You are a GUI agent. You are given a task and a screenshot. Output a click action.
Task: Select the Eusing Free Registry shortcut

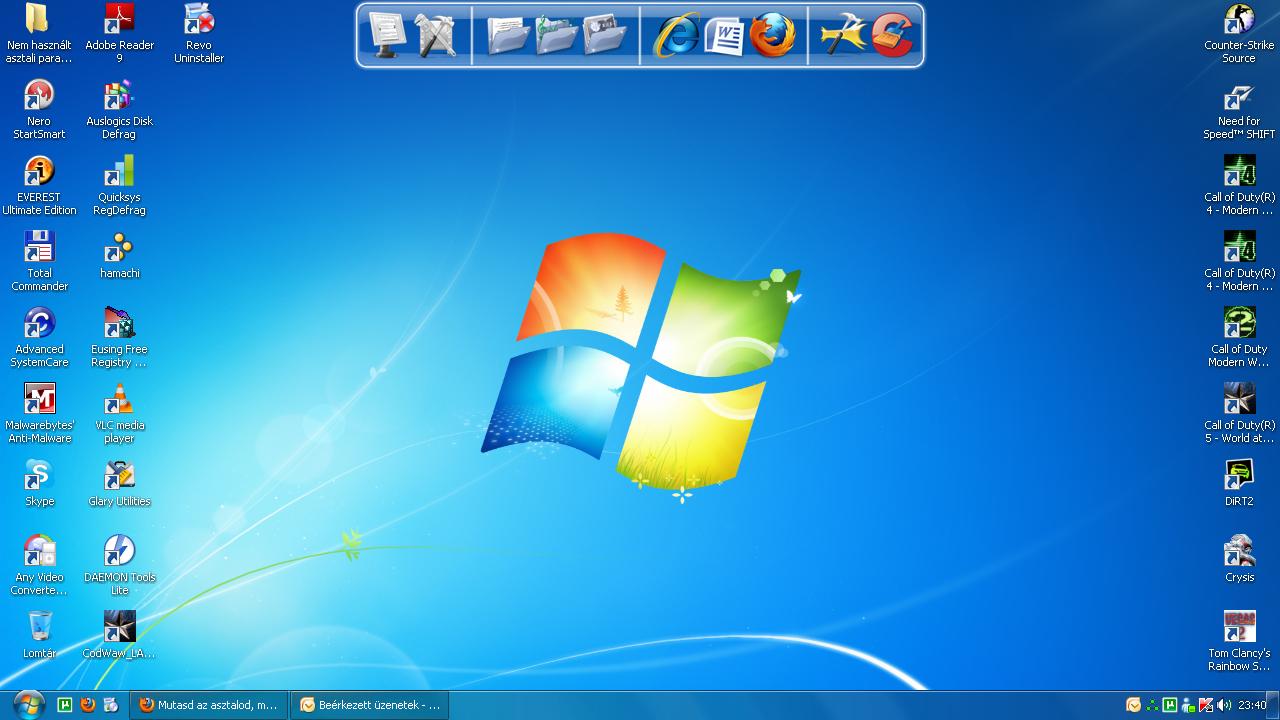coord(119,337)
